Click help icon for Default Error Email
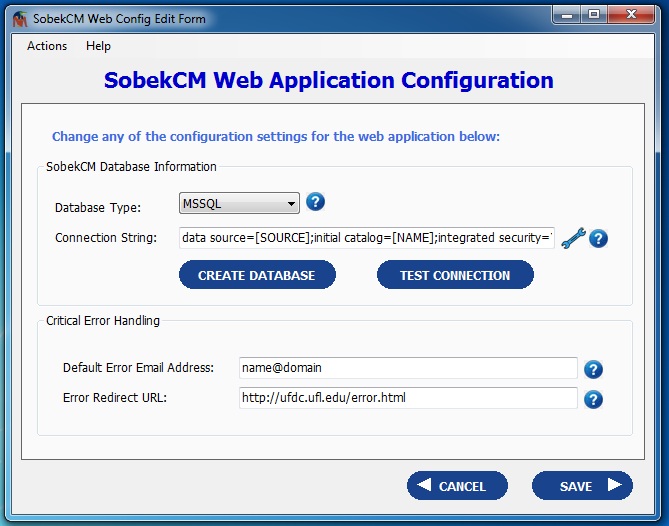The width and height of the screenshot is (669, 526). 593,369
